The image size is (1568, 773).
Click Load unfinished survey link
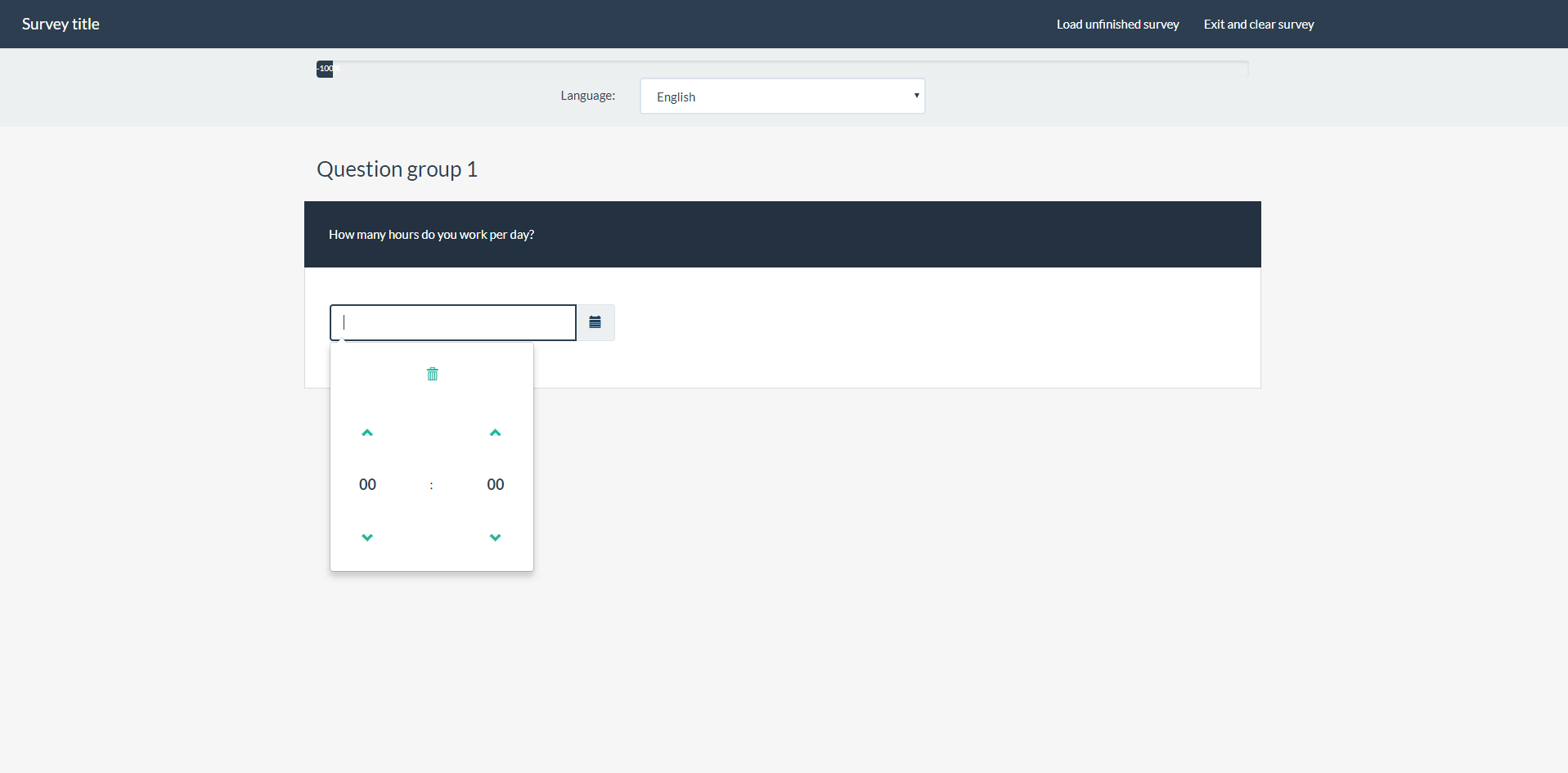point(1117,25)
